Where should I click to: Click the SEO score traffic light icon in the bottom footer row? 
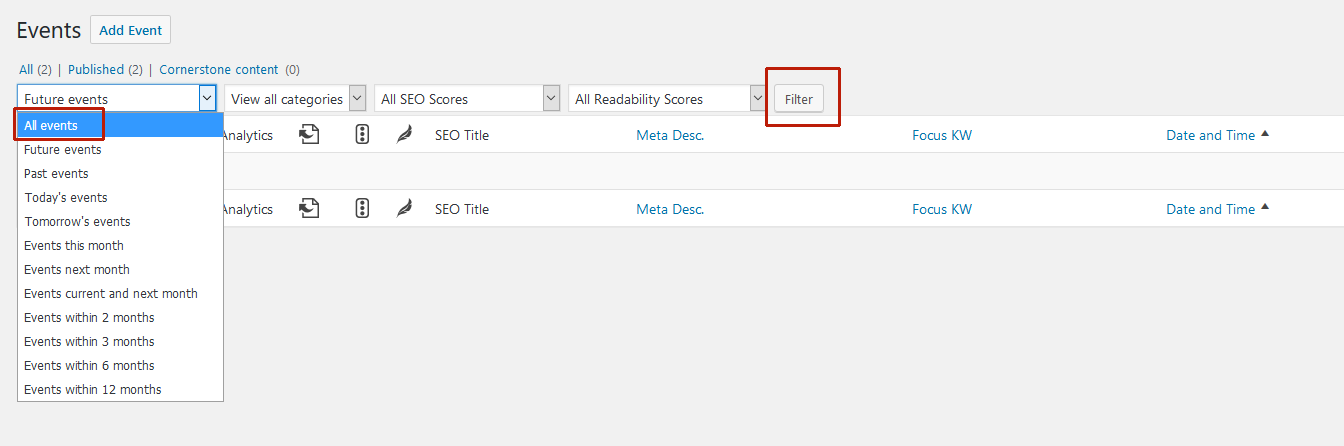coord(362,209)
